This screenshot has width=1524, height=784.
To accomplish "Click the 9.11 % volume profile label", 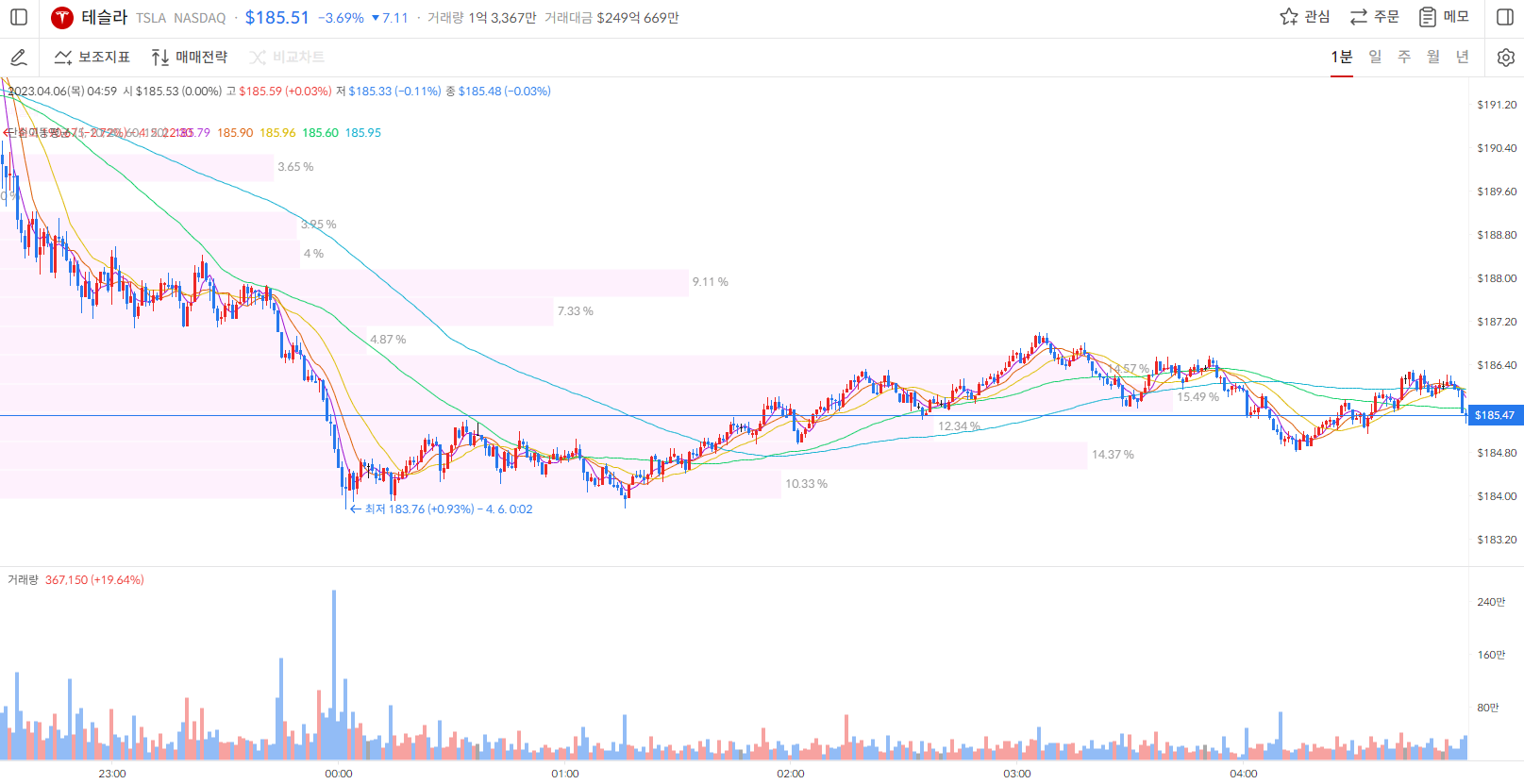I will [710, 282].
